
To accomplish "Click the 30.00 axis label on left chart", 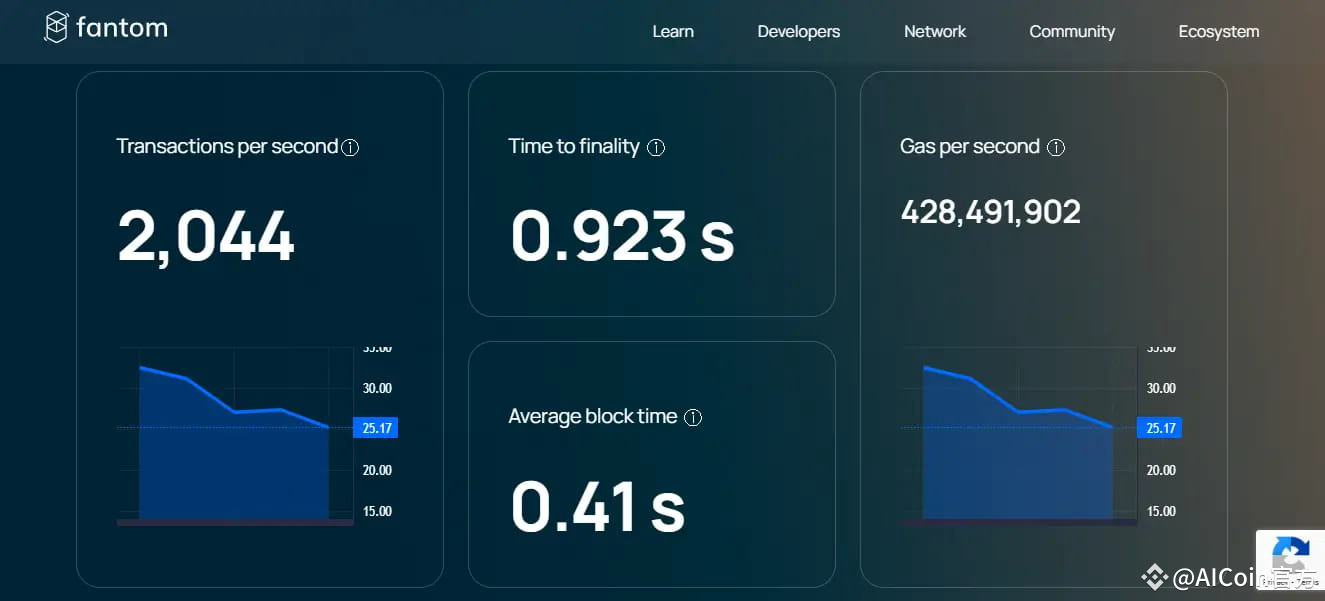I will [376, 388].
